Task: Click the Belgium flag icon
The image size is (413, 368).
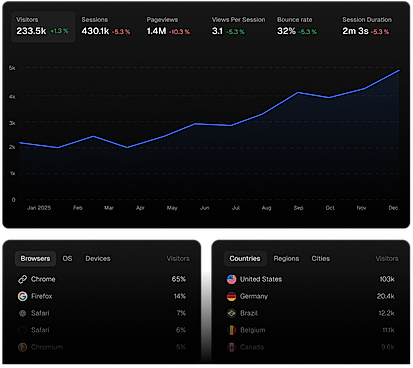Action: (x=231, y=330)
